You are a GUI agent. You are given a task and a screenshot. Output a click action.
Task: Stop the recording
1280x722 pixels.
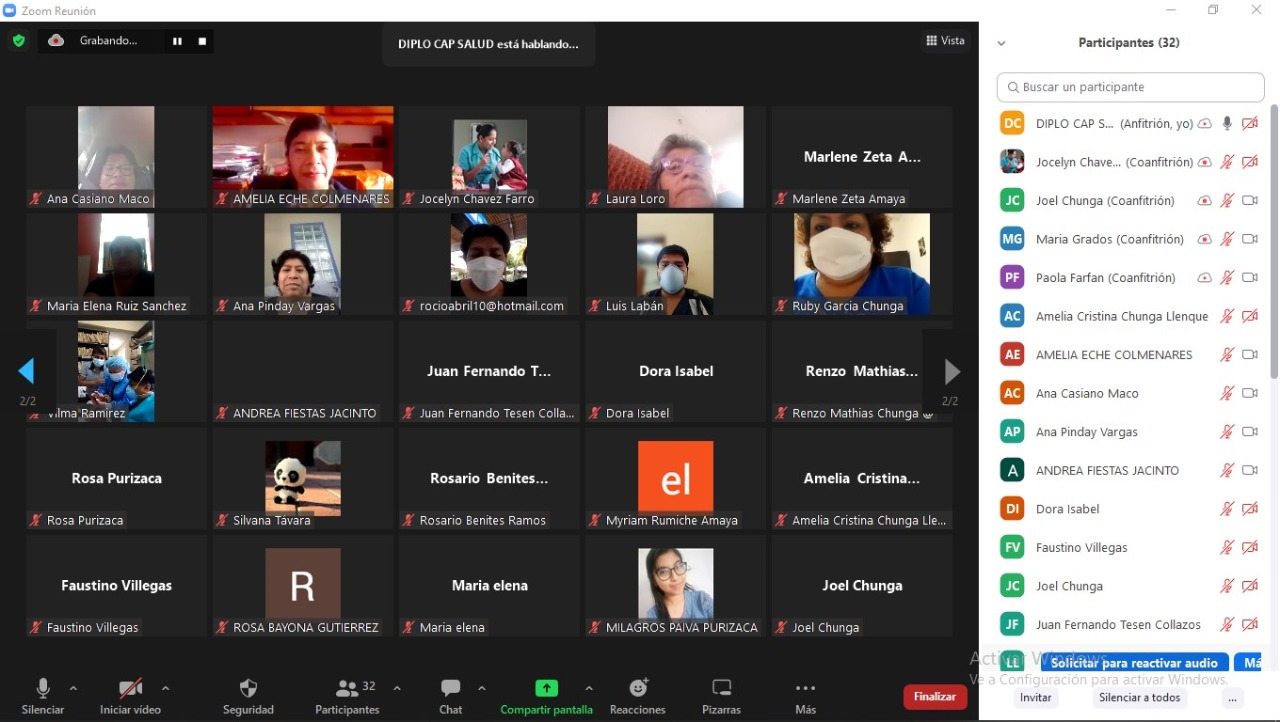click(x=202, y=41)
